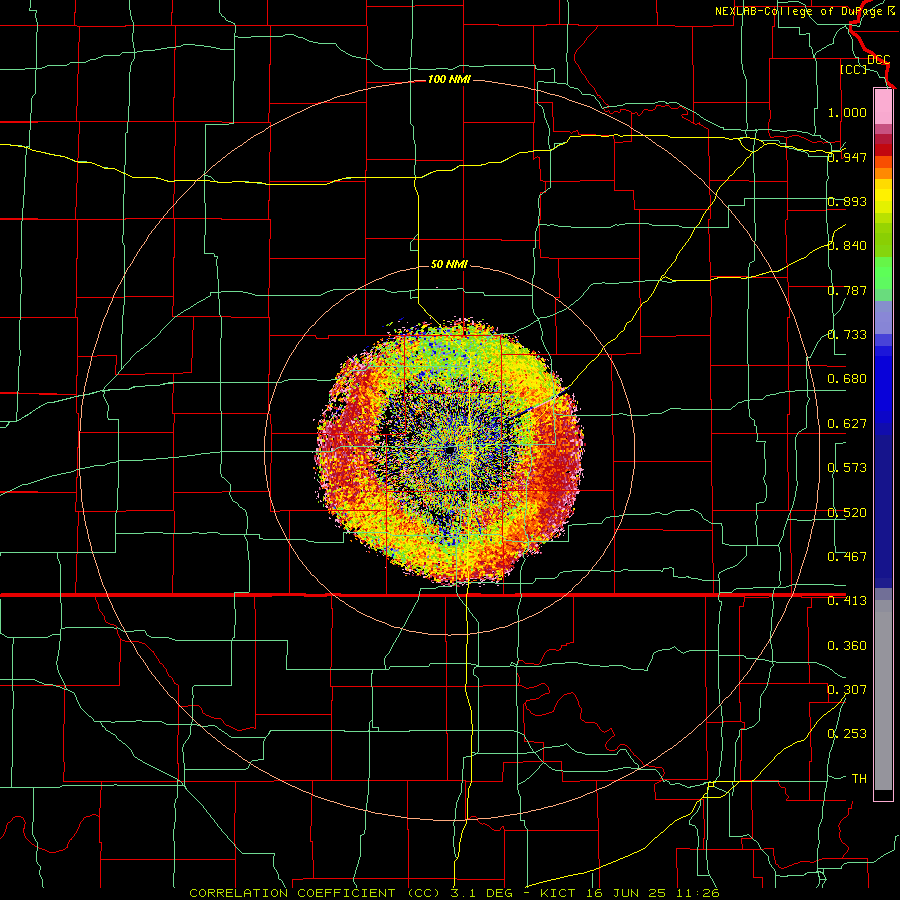Pick the dark red swatch on the color bar
The height and width of the screenshot is (900, 900).
883,150
